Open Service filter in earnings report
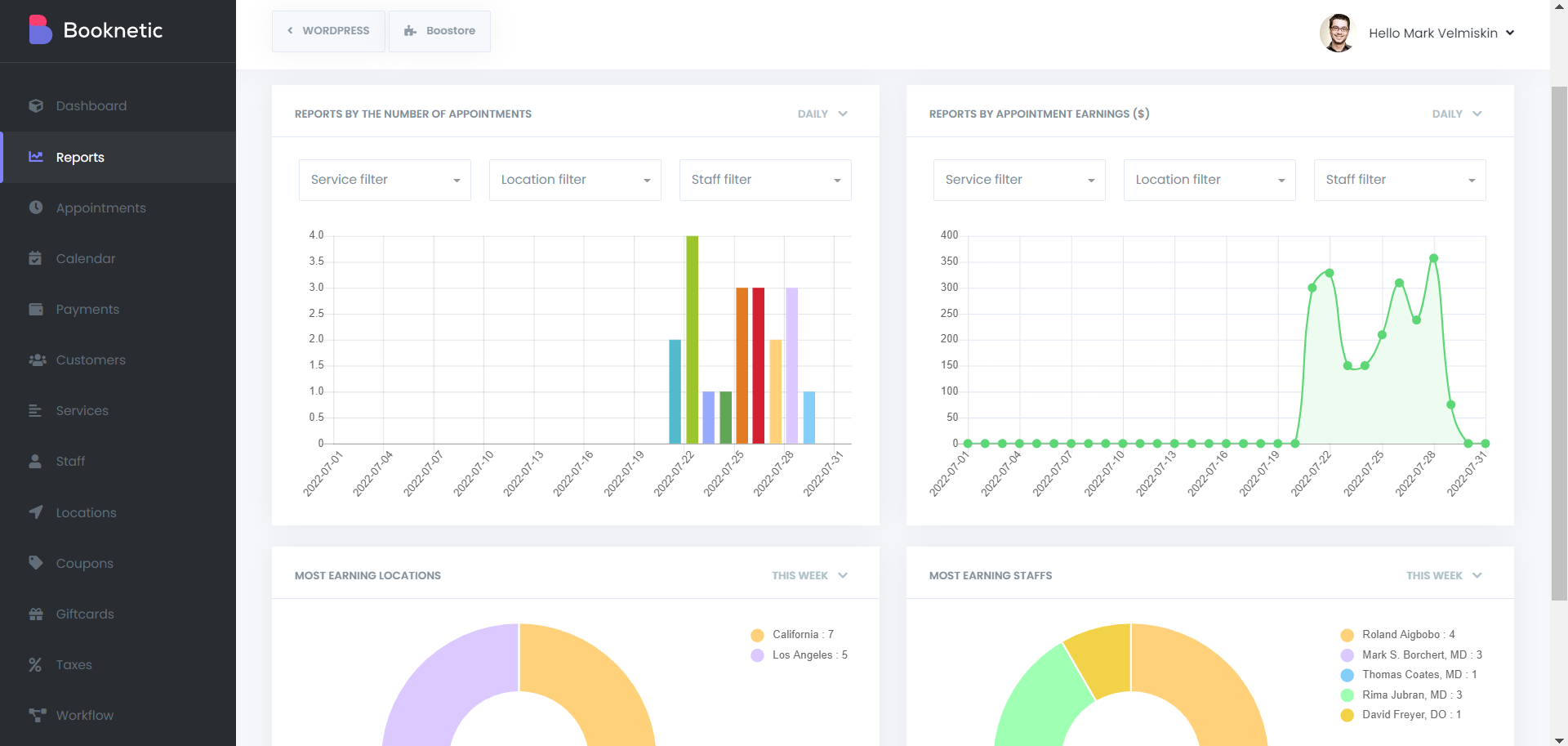 pyautogui.click(x=1019, y=180)
